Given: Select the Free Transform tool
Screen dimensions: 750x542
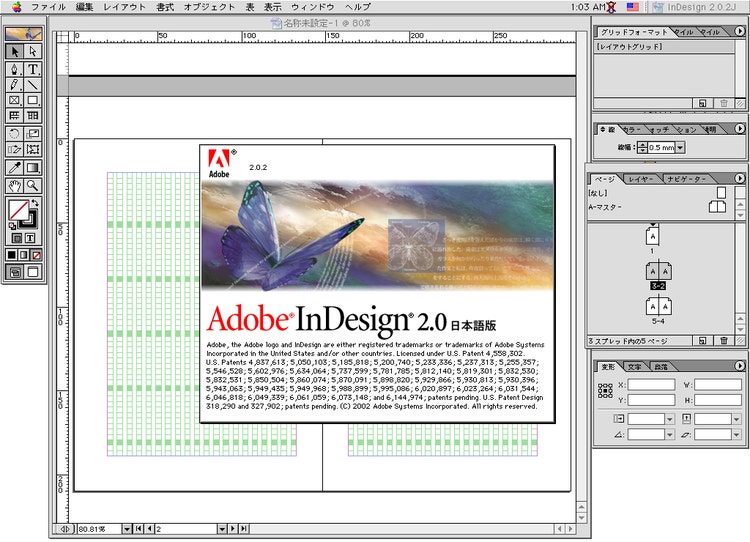Looking at the screenshot, I should (33, 149).
